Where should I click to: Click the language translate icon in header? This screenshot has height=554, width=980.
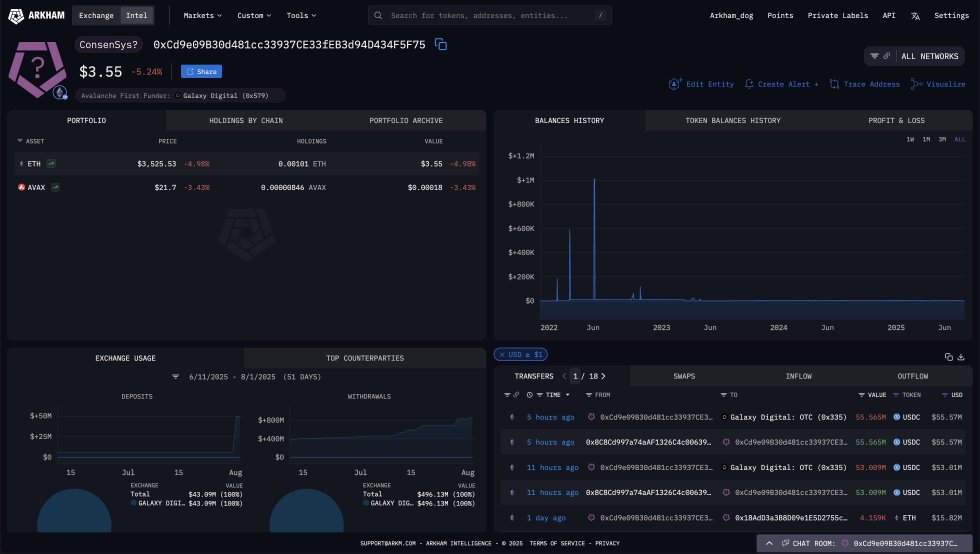click(916, 16)
